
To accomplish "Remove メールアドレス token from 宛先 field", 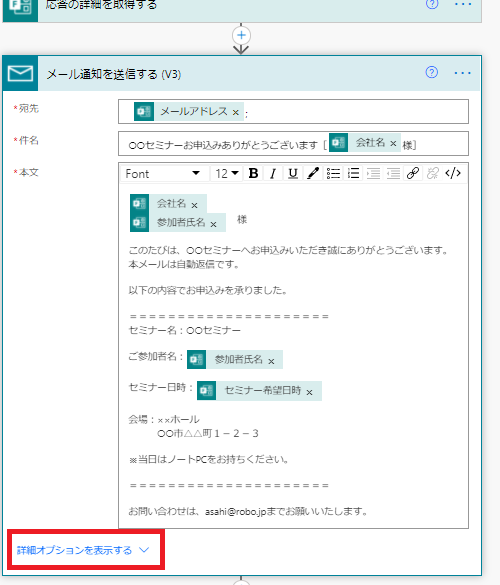I will coord(235,112).
